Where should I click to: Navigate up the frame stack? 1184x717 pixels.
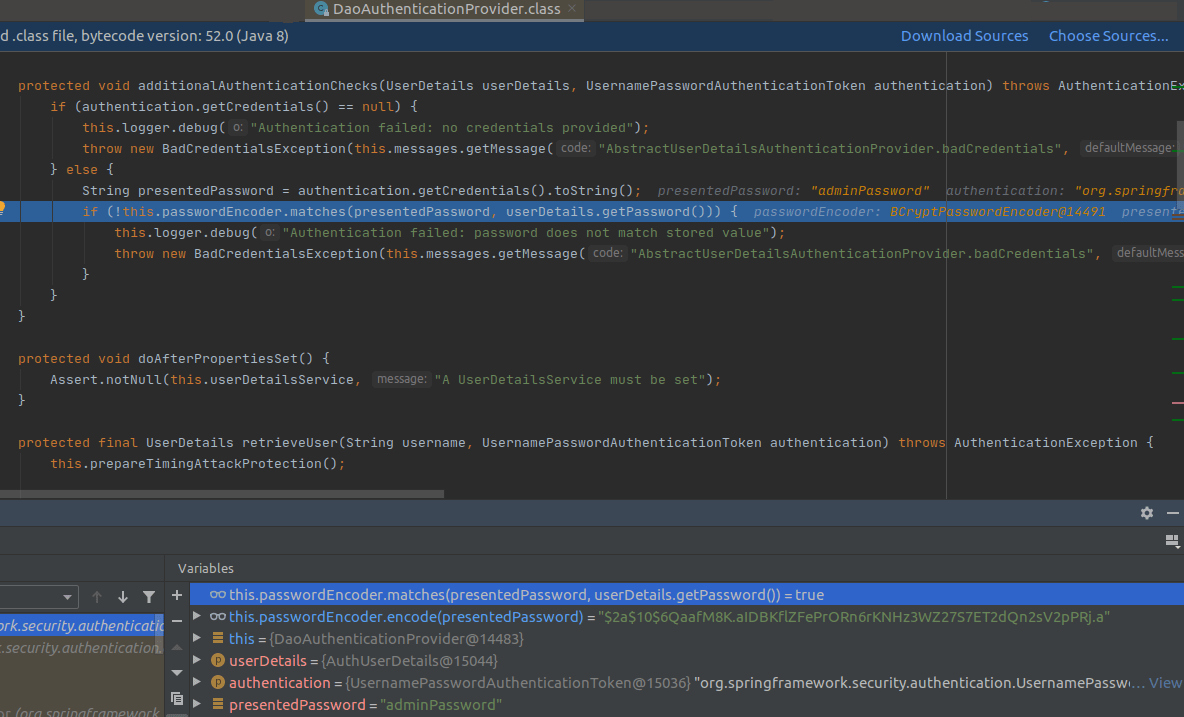(97, 597)
